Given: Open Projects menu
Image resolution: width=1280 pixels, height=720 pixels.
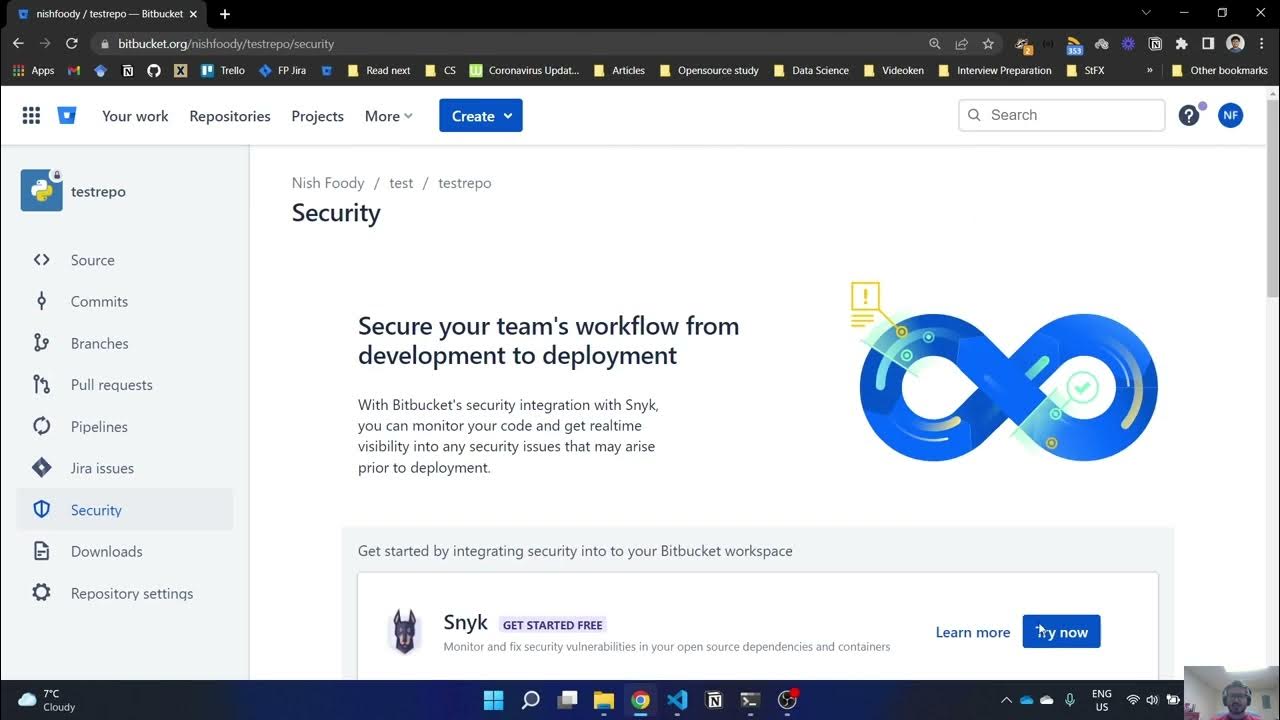Looking at the screenshot, I should pyautogui.click(x=318, y=116).
